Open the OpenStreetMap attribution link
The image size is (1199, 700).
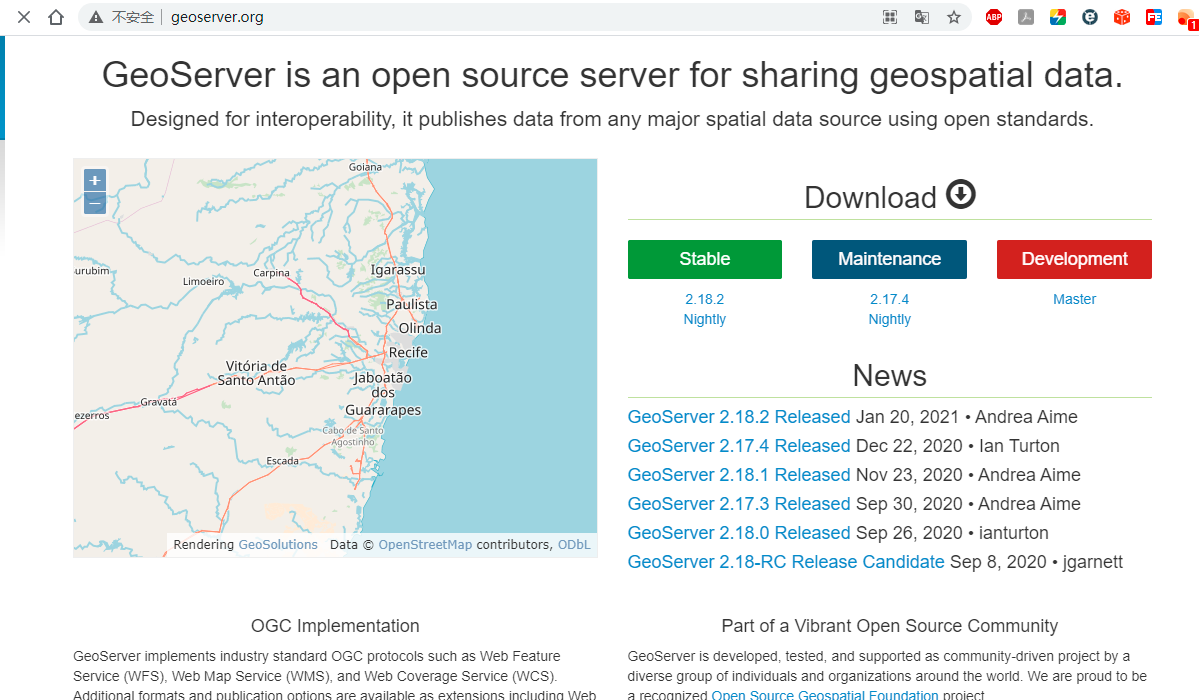[425, 545]
